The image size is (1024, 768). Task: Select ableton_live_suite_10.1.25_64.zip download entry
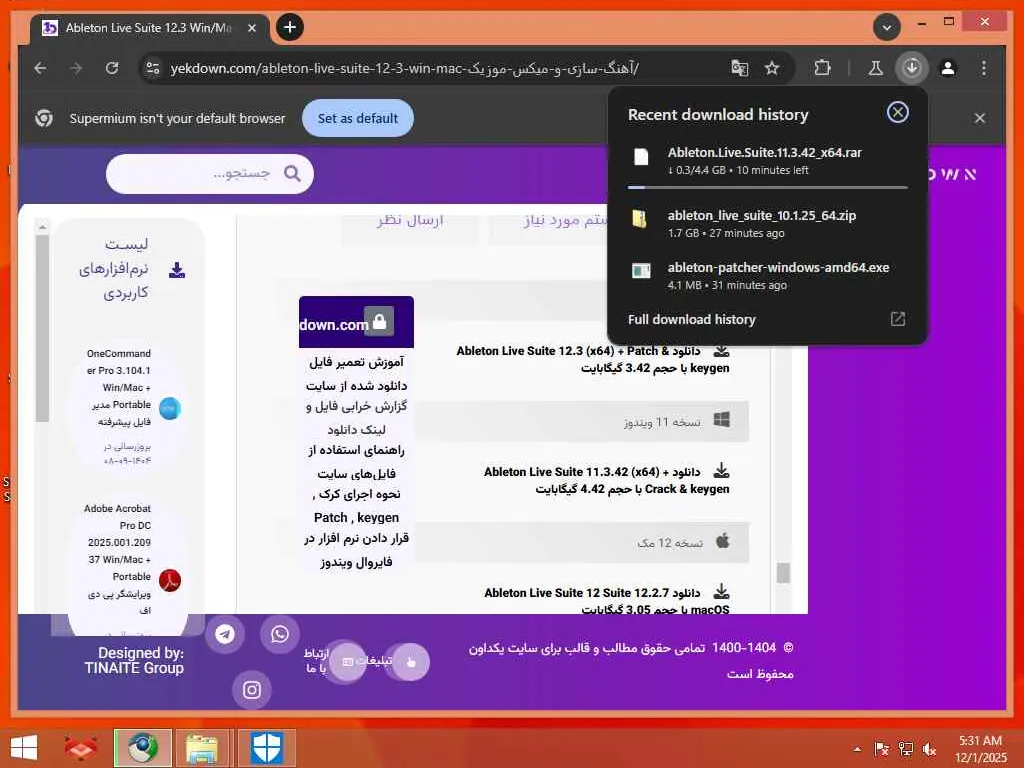767,223
